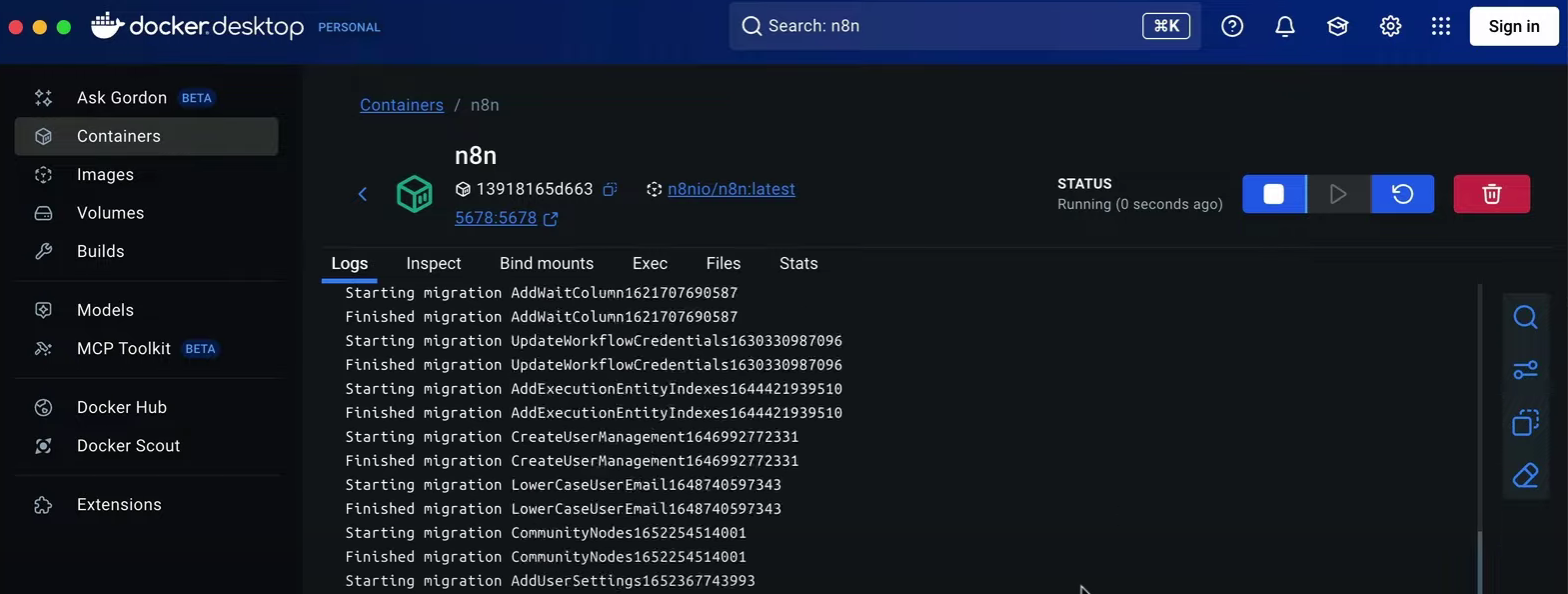The width and height of the screenshot is (1568, 594).
Task: Open the Images section
Action: (146, 174)
